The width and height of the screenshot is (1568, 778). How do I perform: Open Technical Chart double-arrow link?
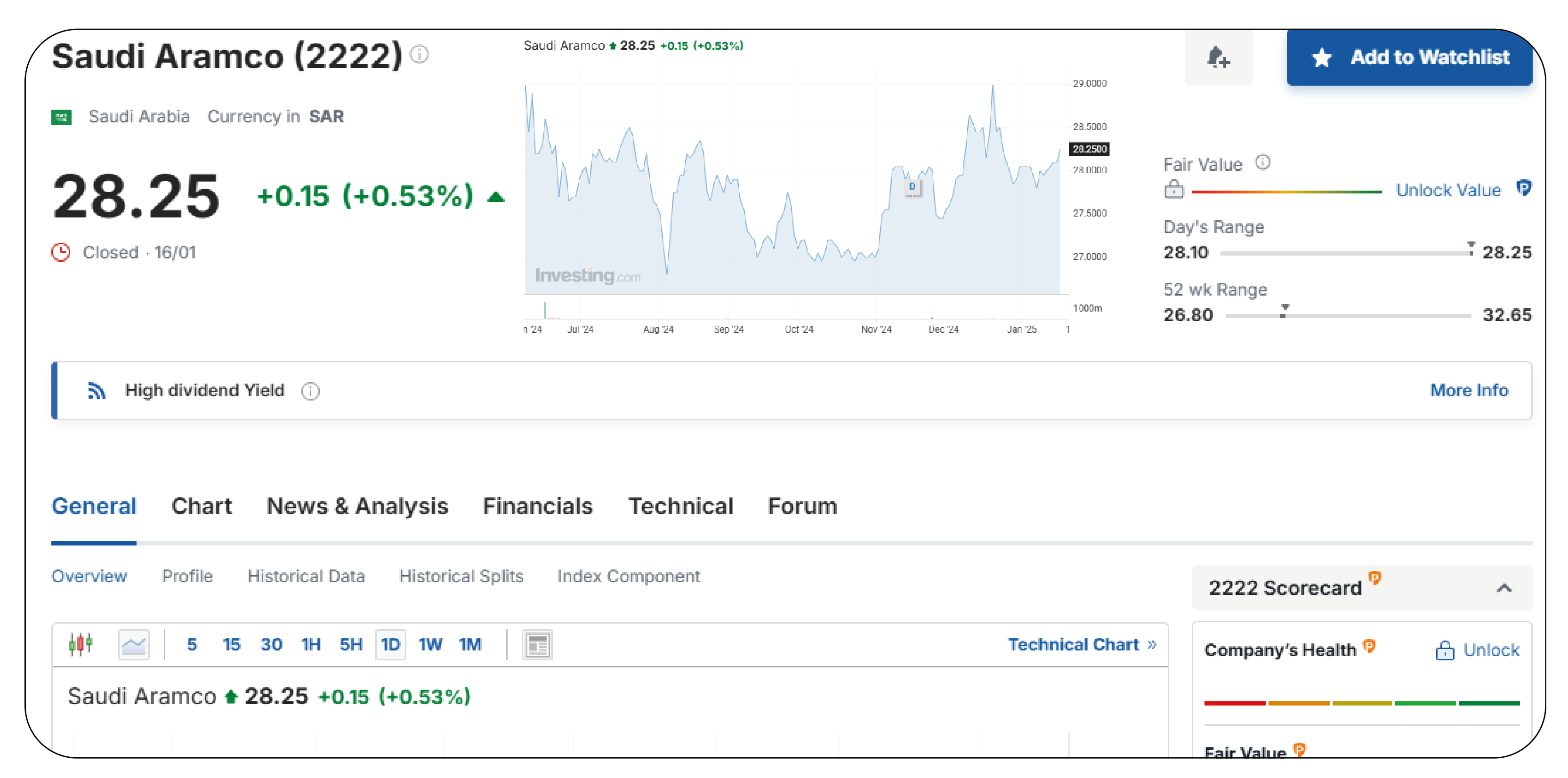pos(1152,645)
